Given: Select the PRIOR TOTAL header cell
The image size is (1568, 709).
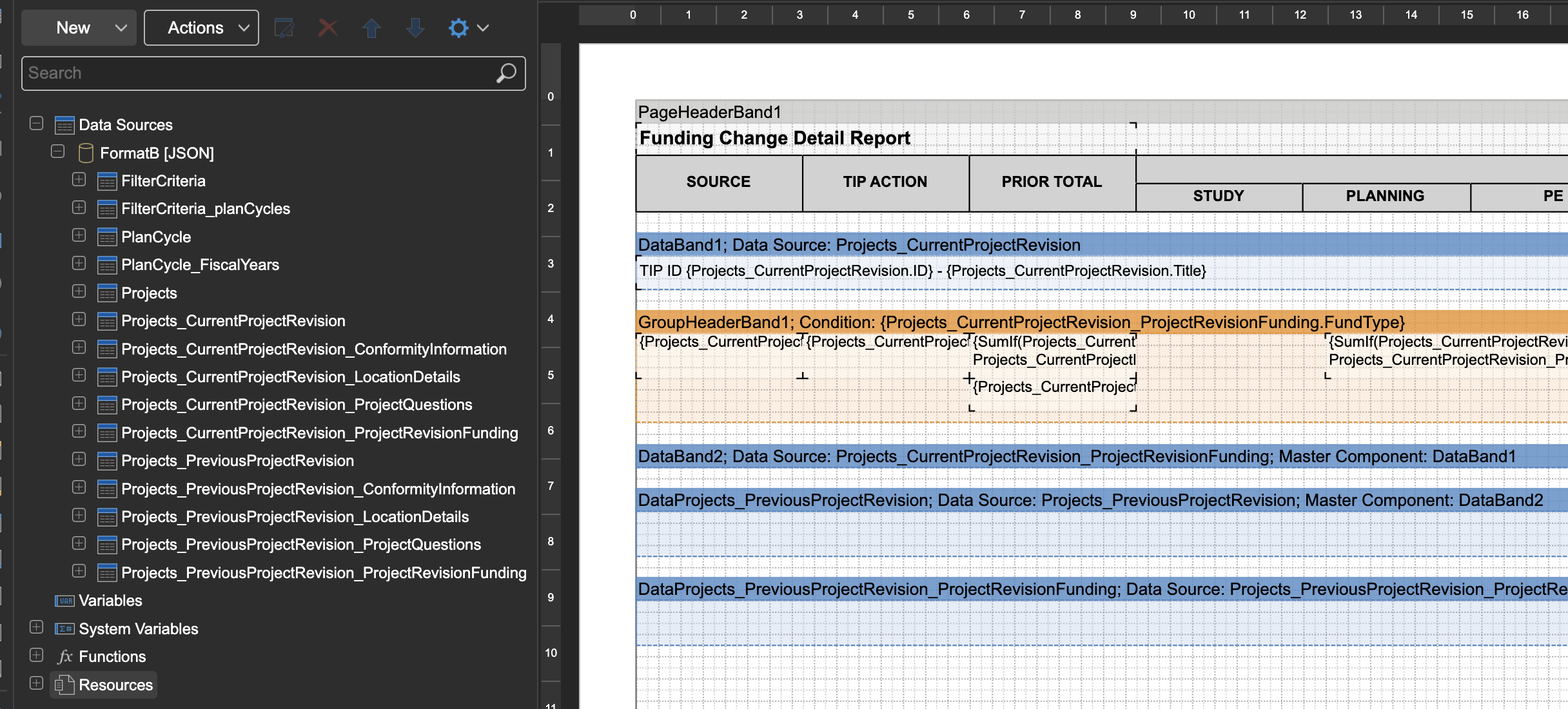Looking at the screenshot, I should tap(1052, 182).
